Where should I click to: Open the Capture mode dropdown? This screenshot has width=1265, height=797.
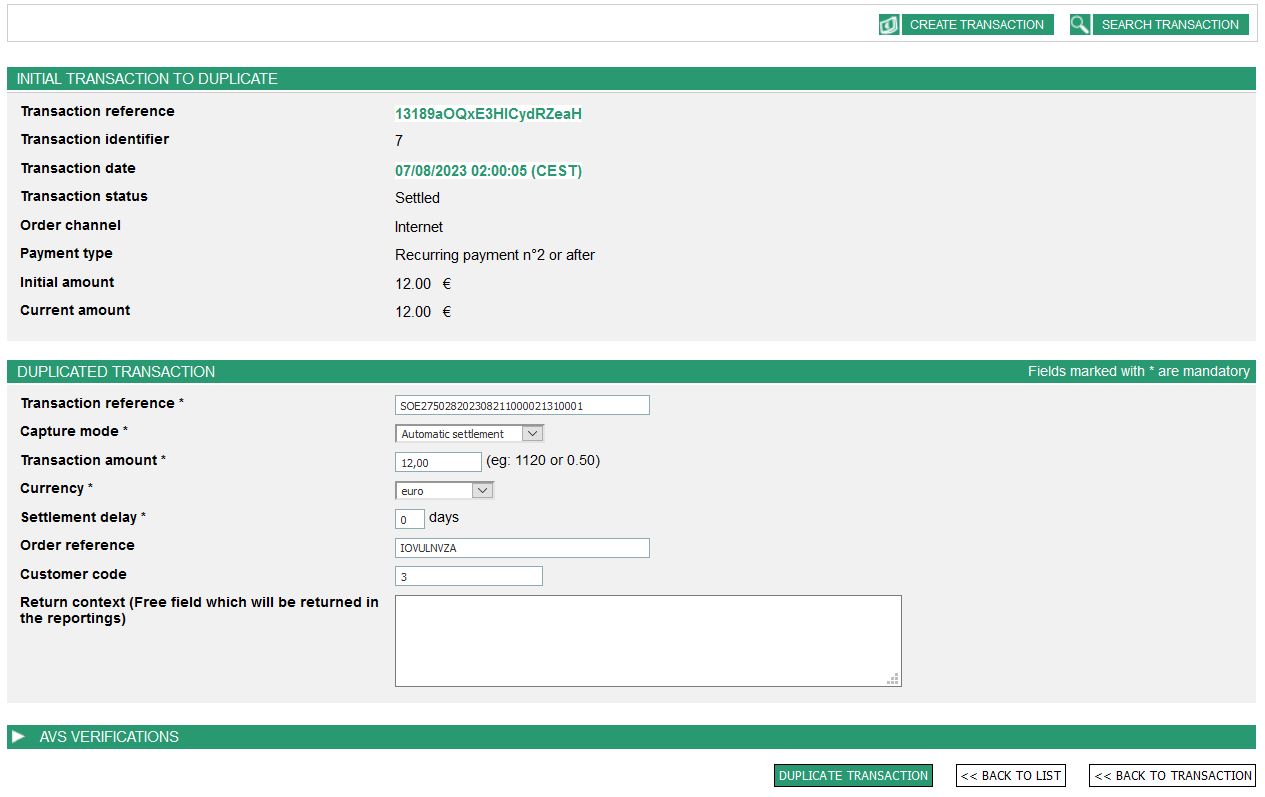click(533, 433)
